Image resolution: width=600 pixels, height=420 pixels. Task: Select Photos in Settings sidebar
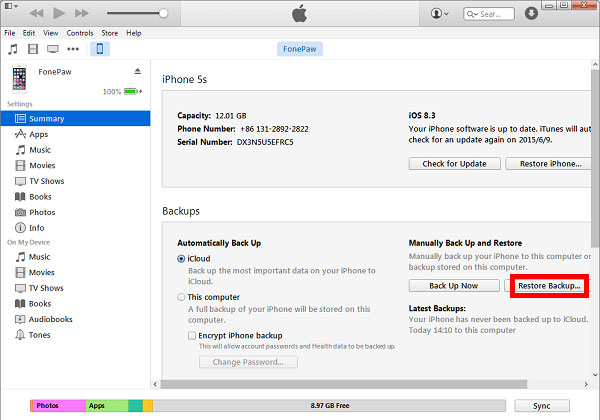coord(75,212)
